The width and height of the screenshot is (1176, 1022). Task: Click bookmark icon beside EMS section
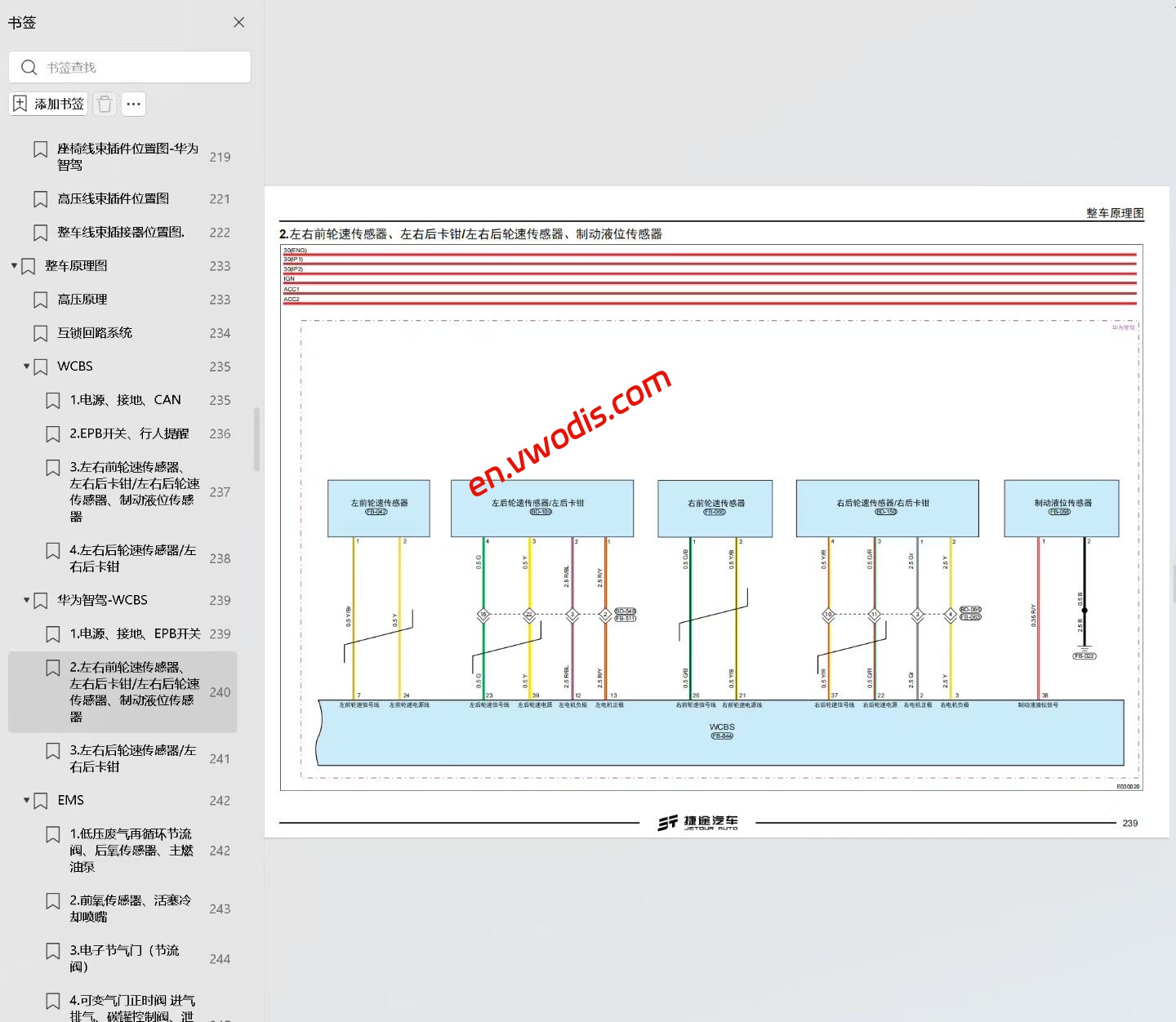tap(41, 801)
